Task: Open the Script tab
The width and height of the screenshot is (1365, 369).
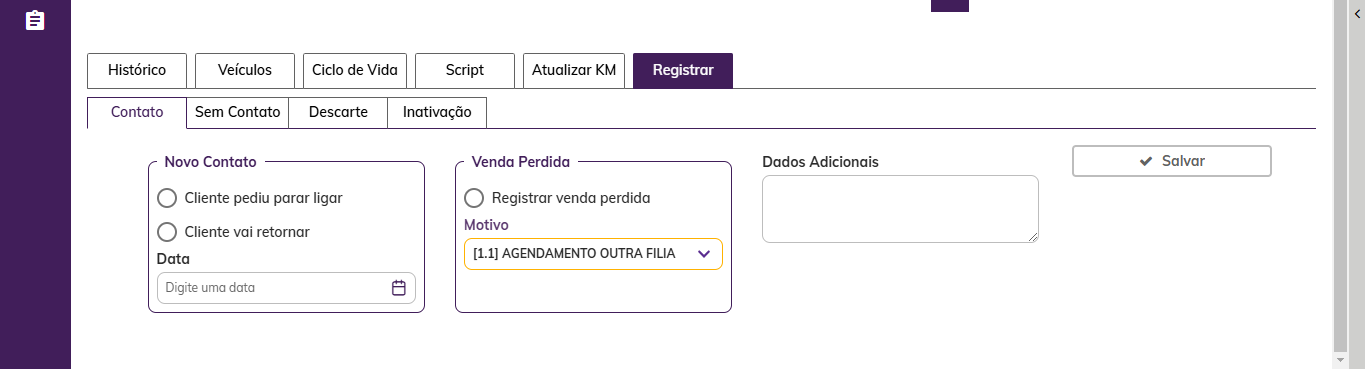Action: tap(465, 70)
